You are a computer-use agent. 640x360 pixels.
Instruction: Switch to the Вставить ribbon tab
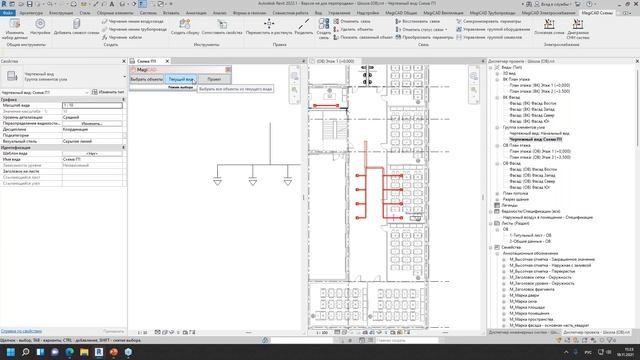[x=171, y=13]
